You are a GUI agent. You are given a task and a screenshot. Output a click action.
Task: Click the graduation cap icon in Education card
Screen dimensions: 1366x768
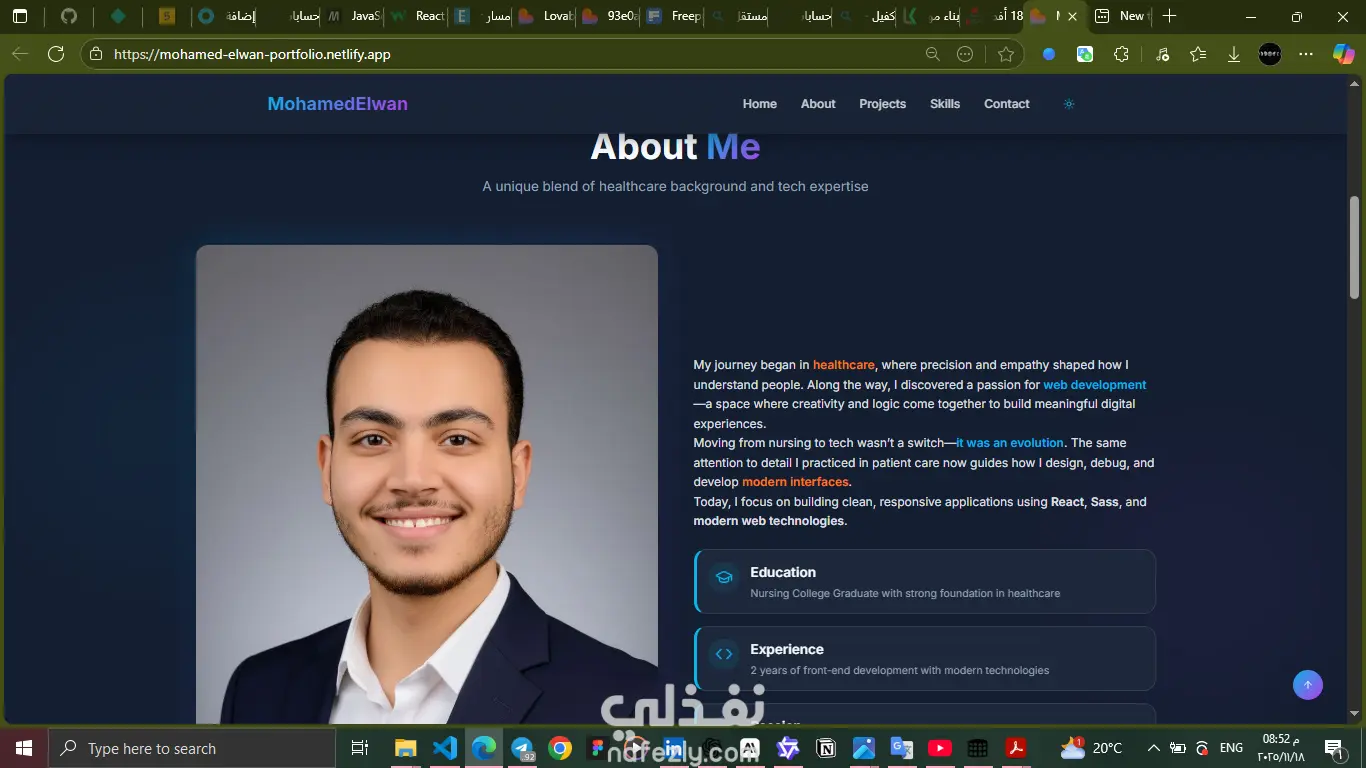[x=724, y=577]
